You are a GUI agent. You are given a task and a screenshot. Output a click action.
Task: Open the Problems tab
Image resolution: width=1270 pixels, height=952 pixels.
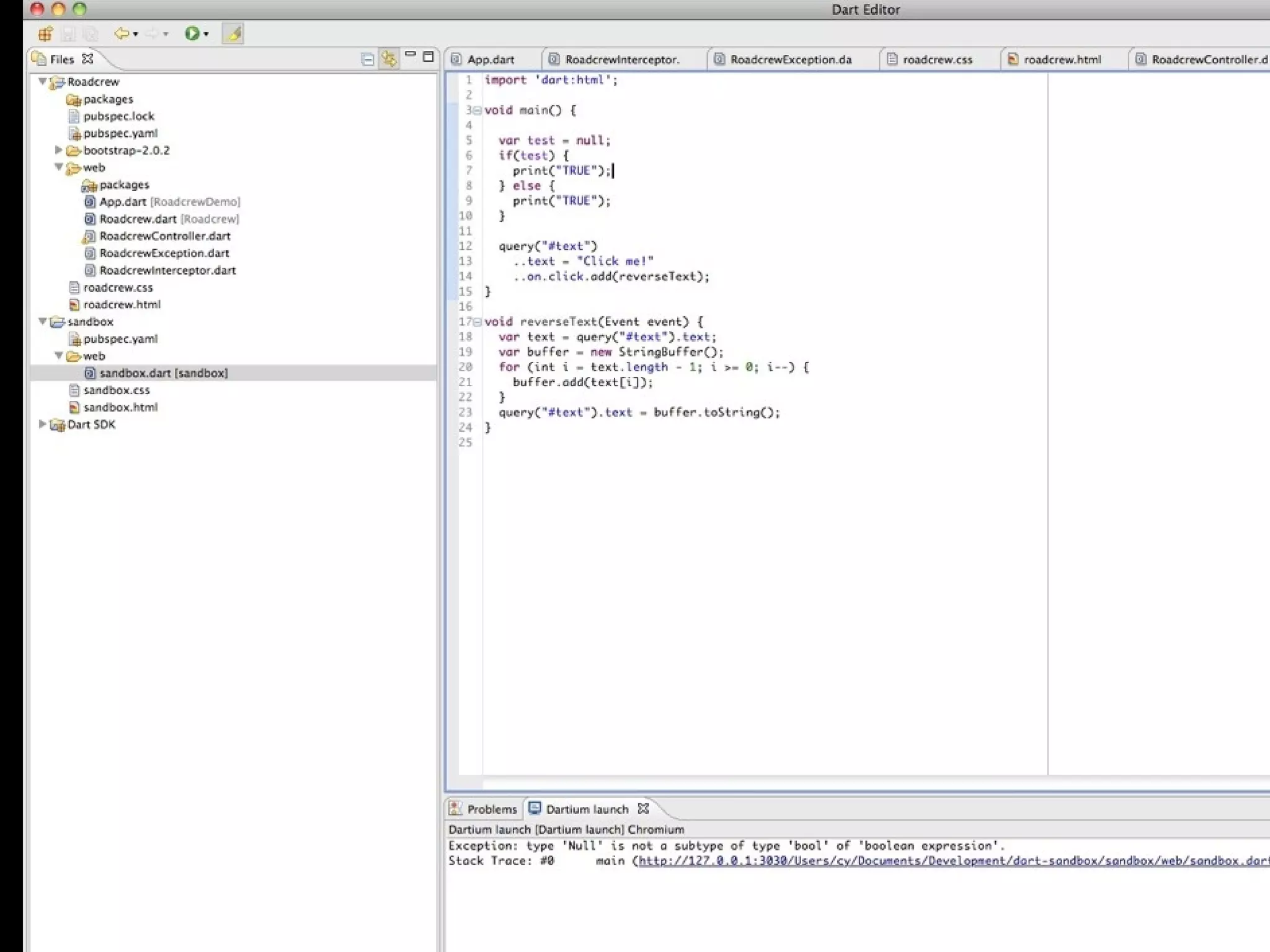pyautogui.click(x=491, y=809)
